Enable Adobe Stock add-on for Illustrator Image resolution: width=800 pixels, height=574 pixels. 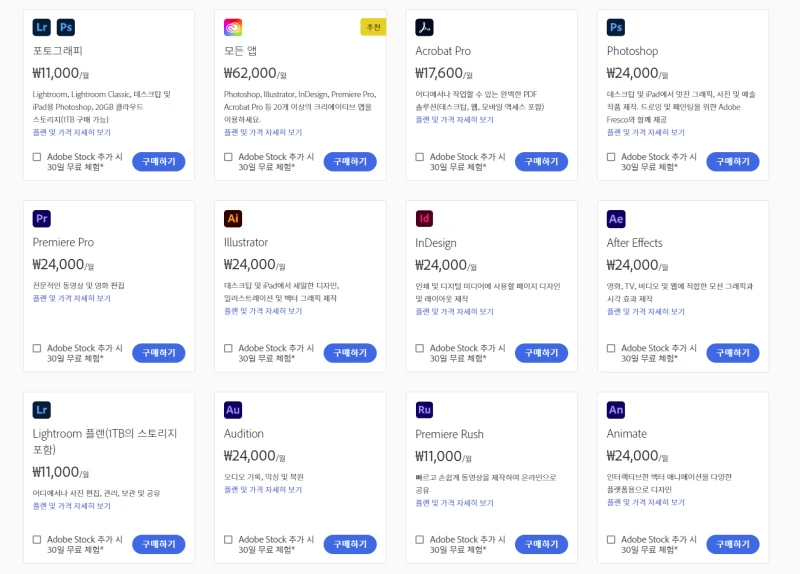tap(228, 348)
